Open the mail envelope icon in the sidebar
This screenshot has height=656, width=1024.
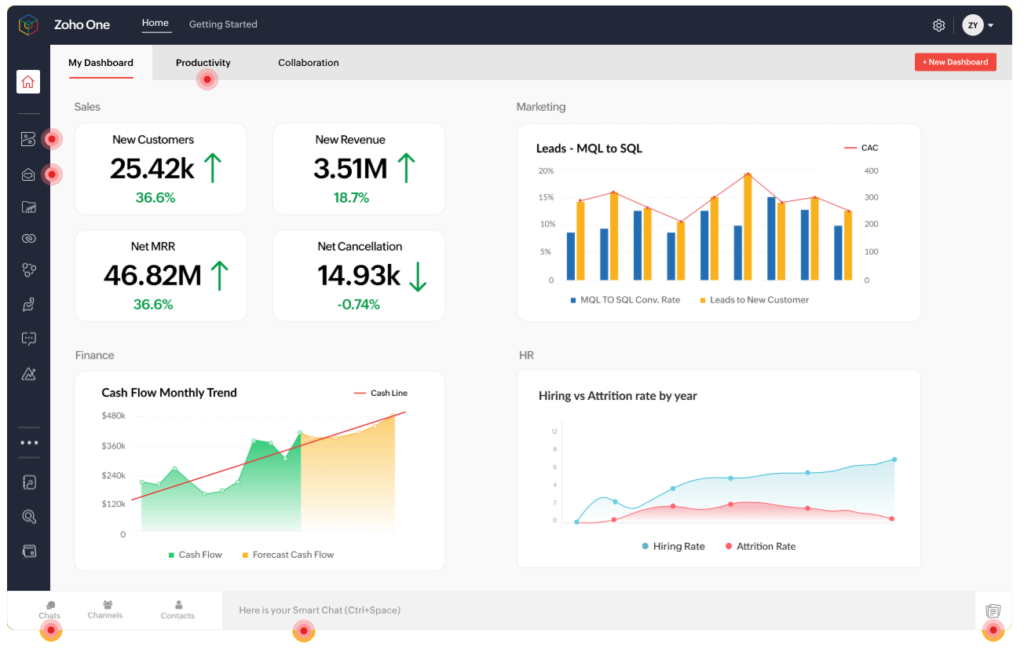coord(27,174)
